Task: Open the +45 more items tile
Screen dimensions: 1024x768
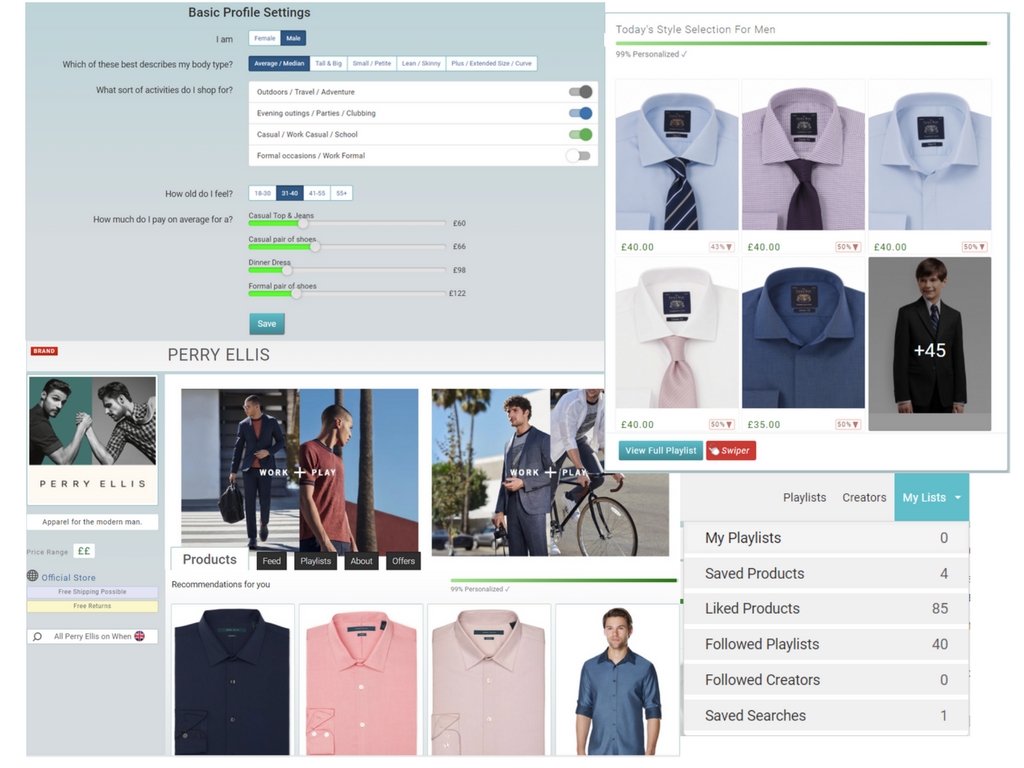Action: (929, 344)
